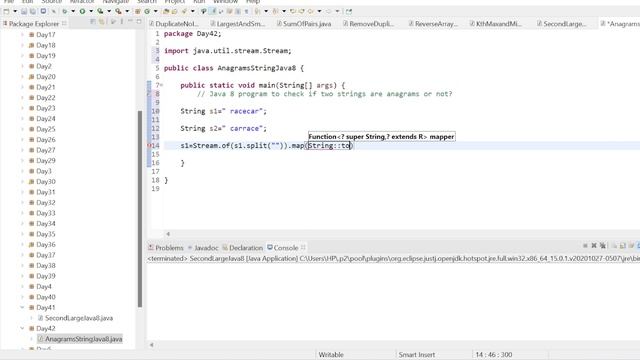Click the Save icon in the toolbar
The image size is (640, 360).
pos(24,11)
